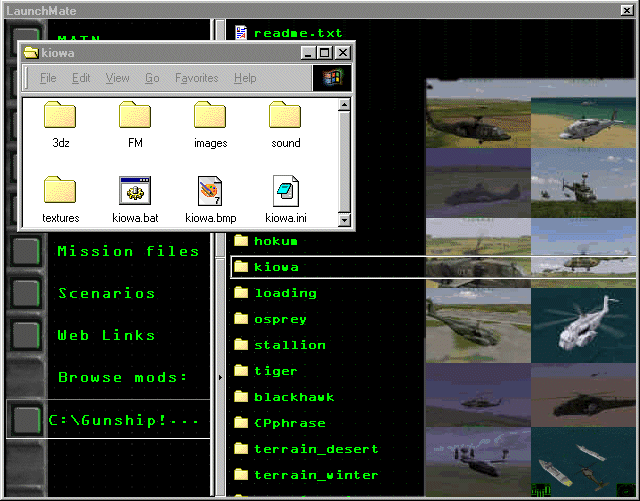Screen dimensions: 640x501
Task: Open the sound folder in the kiowa window
Action: click(x=285, y=115)
